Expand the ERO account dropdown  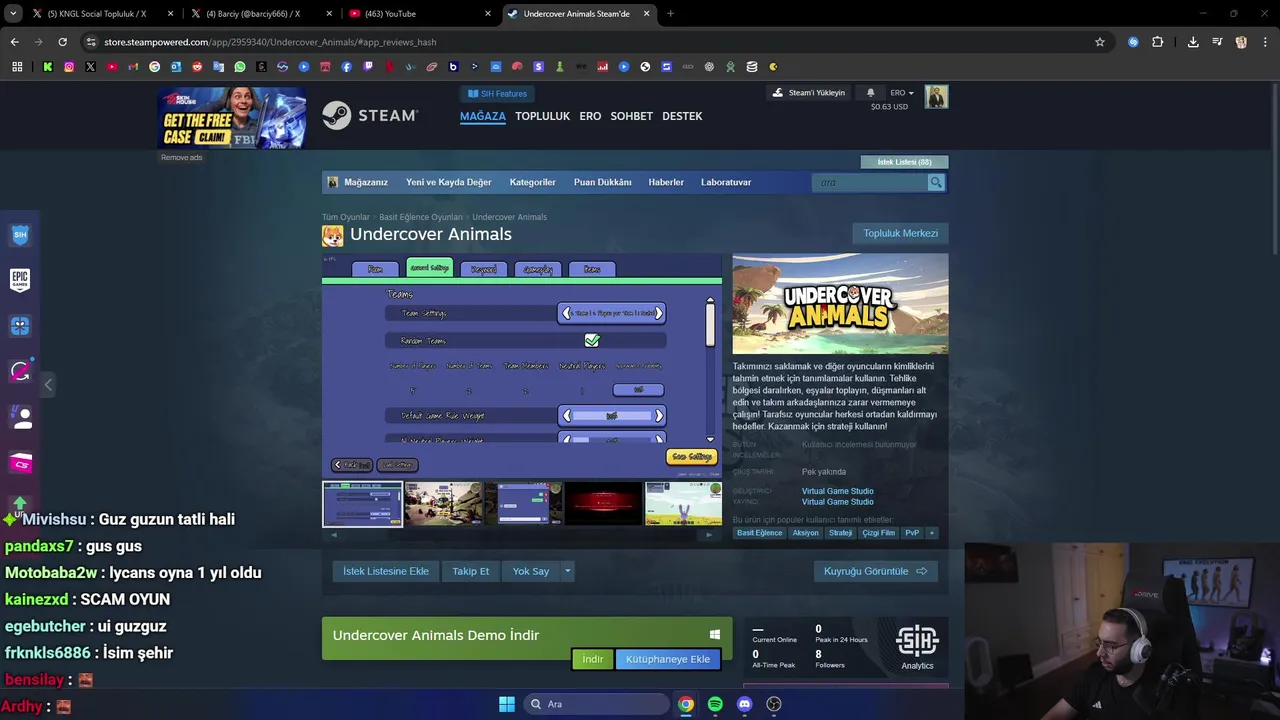pyautogui.click(x=902, y=93)
